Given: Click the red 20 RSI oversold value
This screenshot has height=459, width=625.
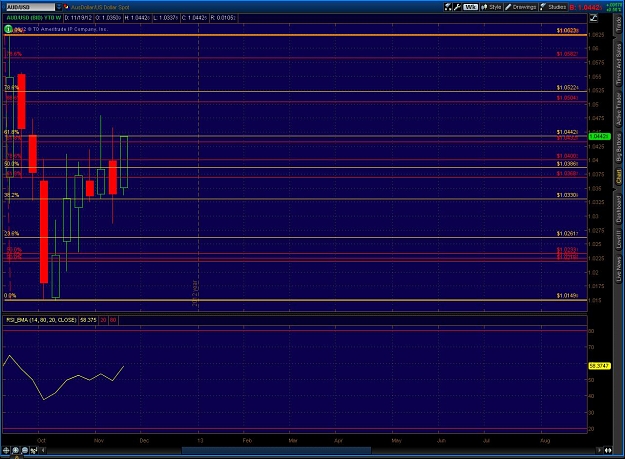Looking at the screenshot, I should [103, 320].
